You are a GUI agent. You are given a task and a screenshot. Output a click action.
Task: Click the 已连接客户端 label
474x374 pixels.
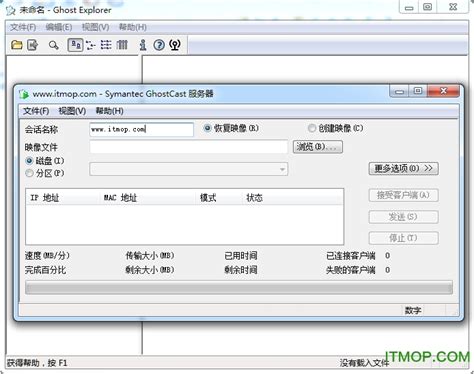[x=351, y=256]
